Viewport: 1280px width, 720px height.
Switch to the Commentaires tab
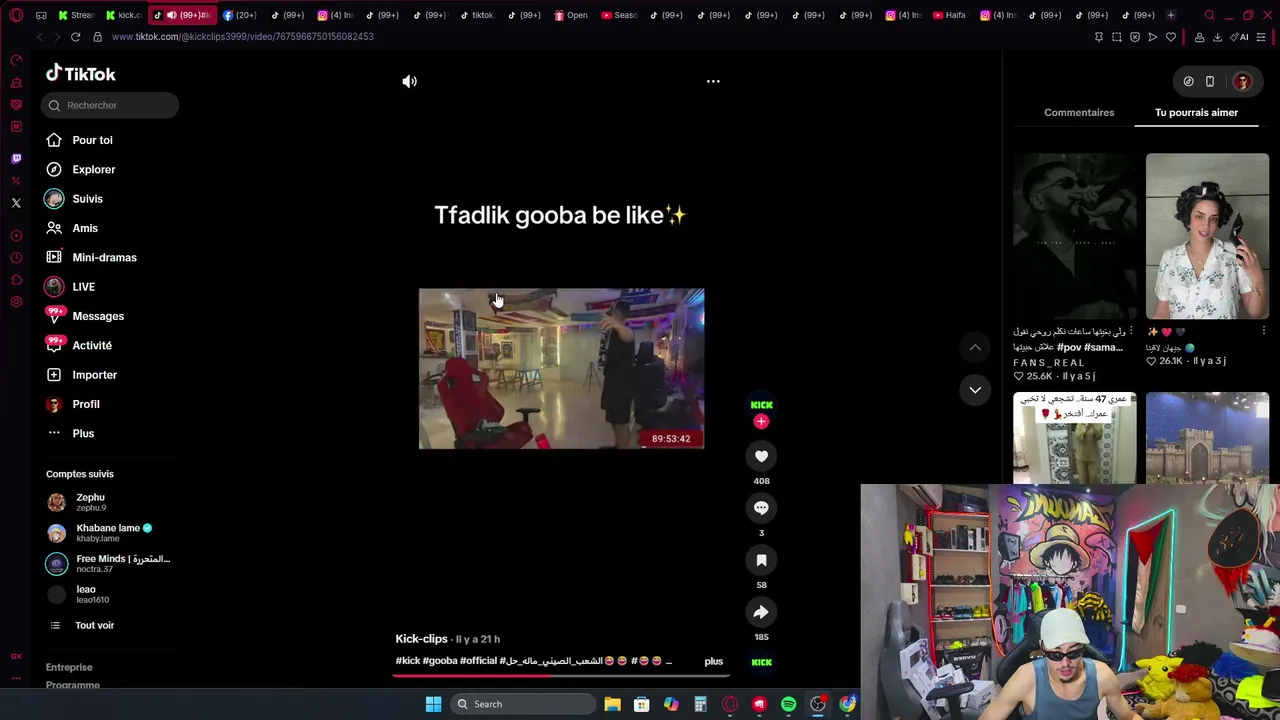coord(1079,113)
